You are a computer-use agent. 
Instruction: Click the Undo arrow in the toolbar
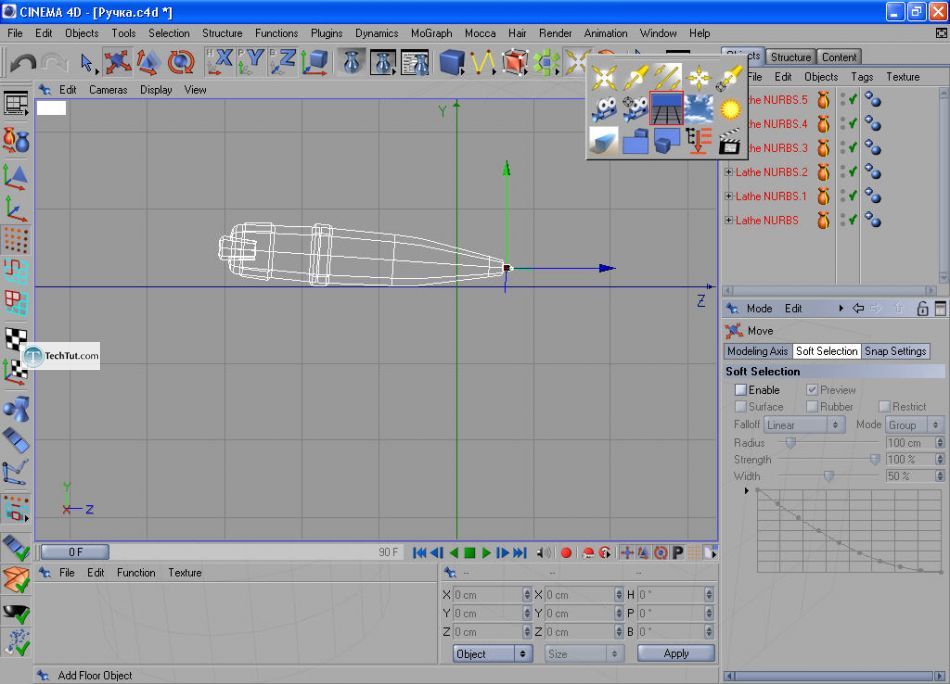(x=23, y=62)
